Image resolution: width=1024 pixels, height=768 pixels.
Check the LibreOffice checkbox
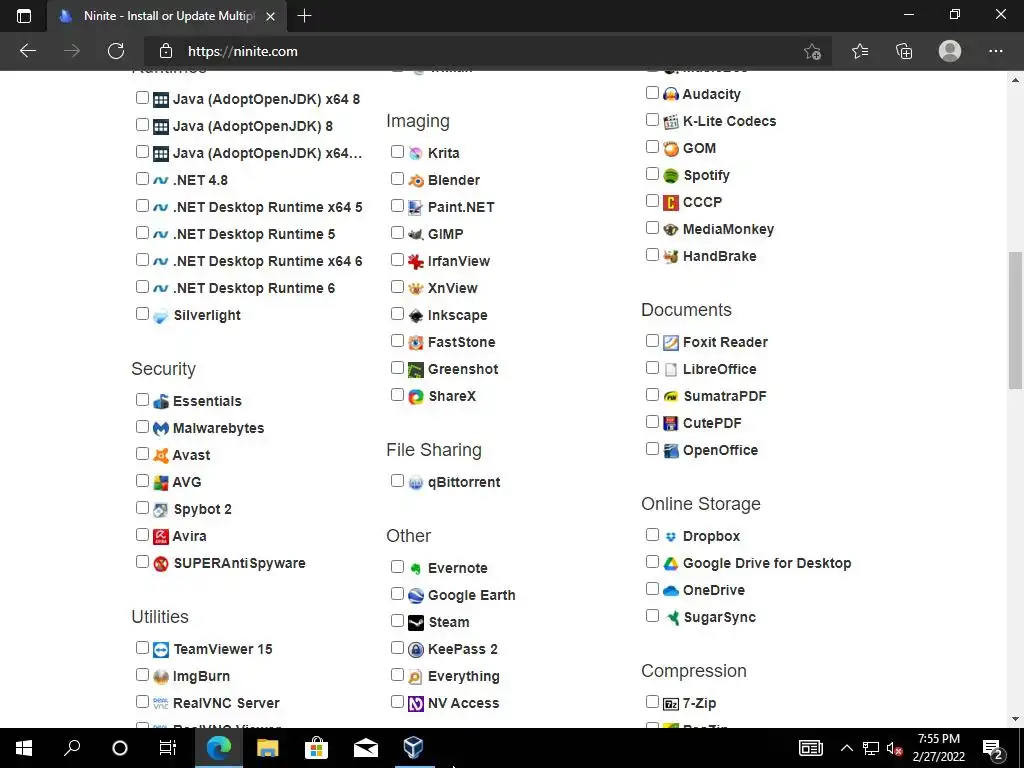(x=652, y=368)
